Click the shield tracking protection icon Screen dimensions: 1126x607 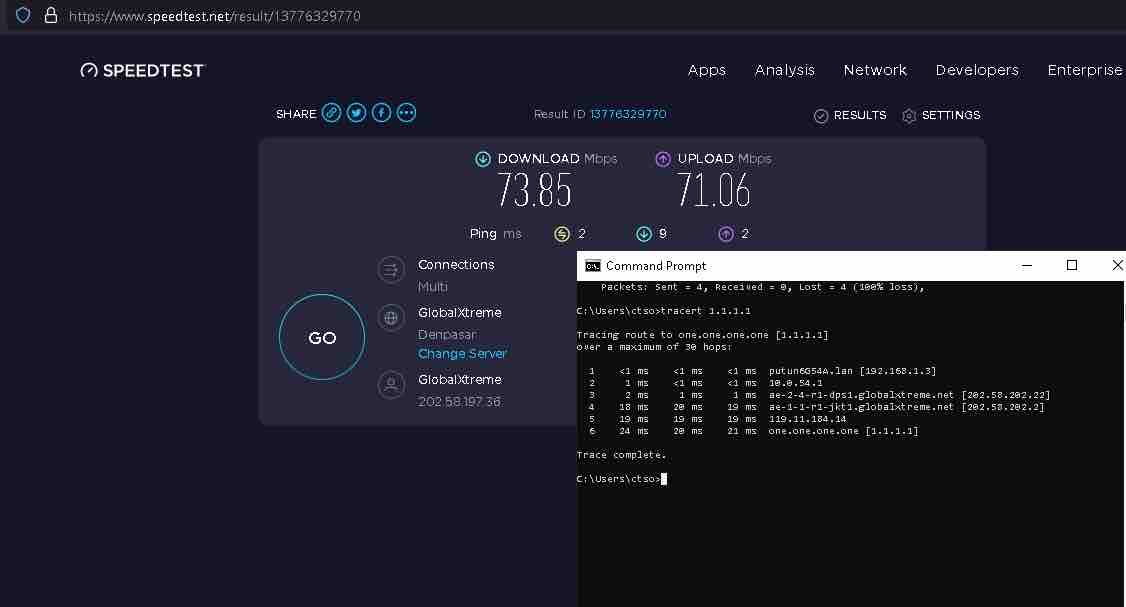pos(23,15)
